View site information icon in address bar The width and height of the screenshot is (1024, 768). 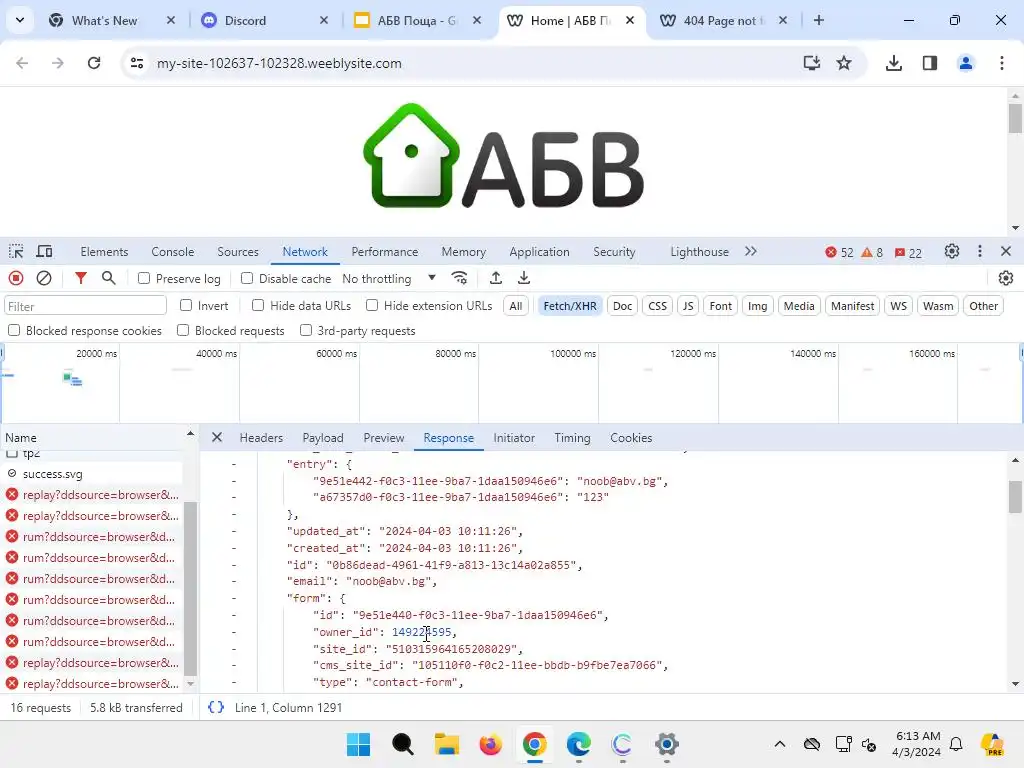pyautogui.click(x=137, y=63)
